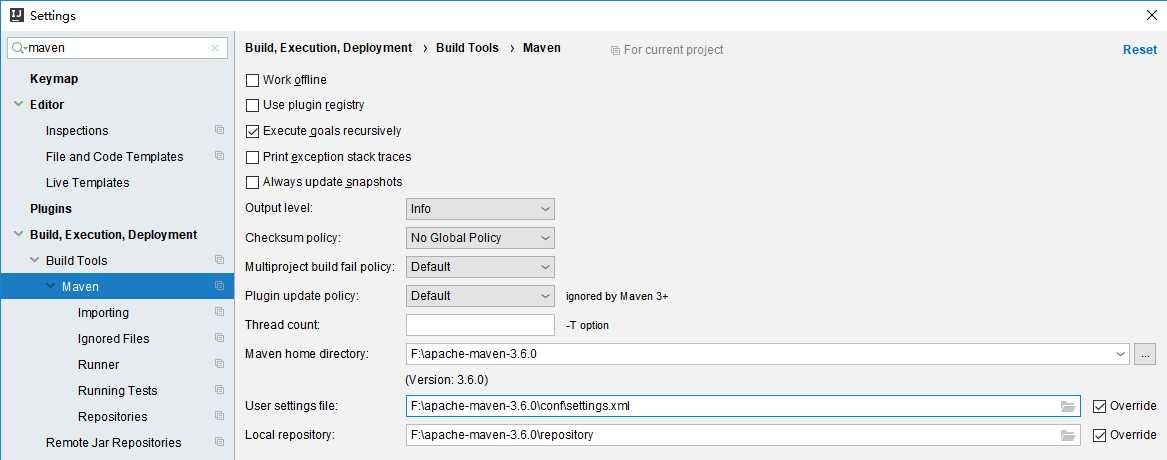Image resolution: width=1167 pixels, height=460 pixels.
Task: Click project-level icon next to Repositories
Action: click(219, 416)
